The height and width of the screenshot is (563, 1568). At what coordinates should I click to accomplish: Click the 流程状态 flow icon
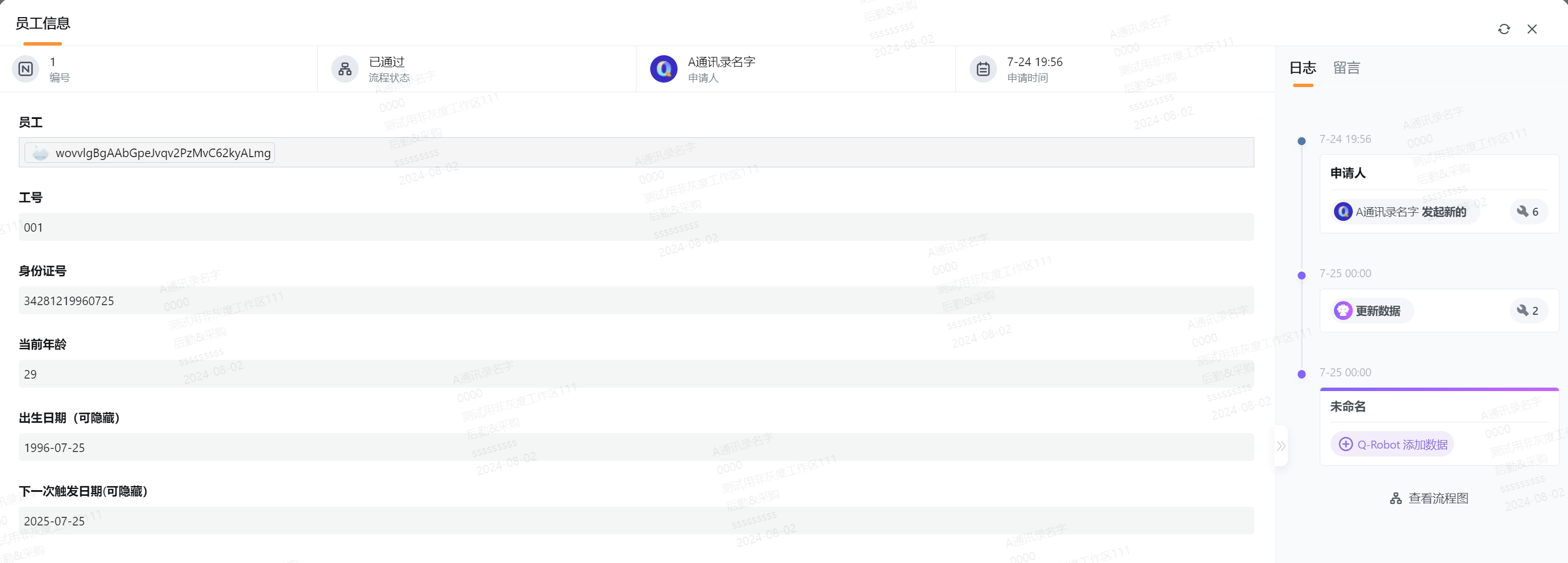pyautogui.click(x=344, y=69)
